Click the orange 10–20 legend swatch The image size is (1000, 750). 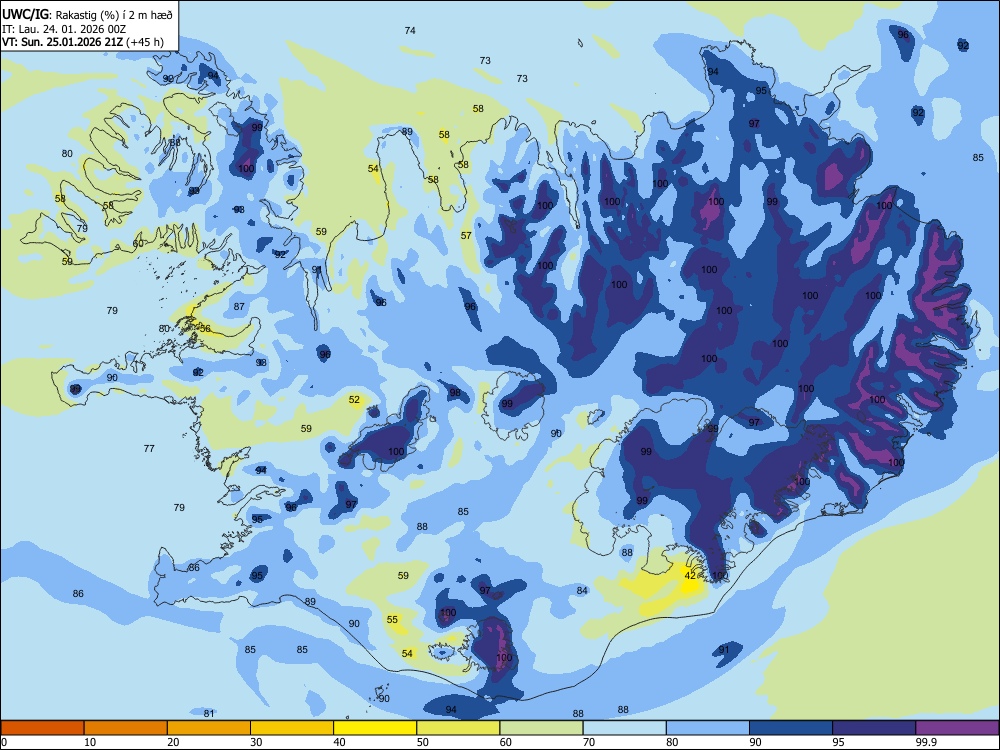(x=126, y=728)
